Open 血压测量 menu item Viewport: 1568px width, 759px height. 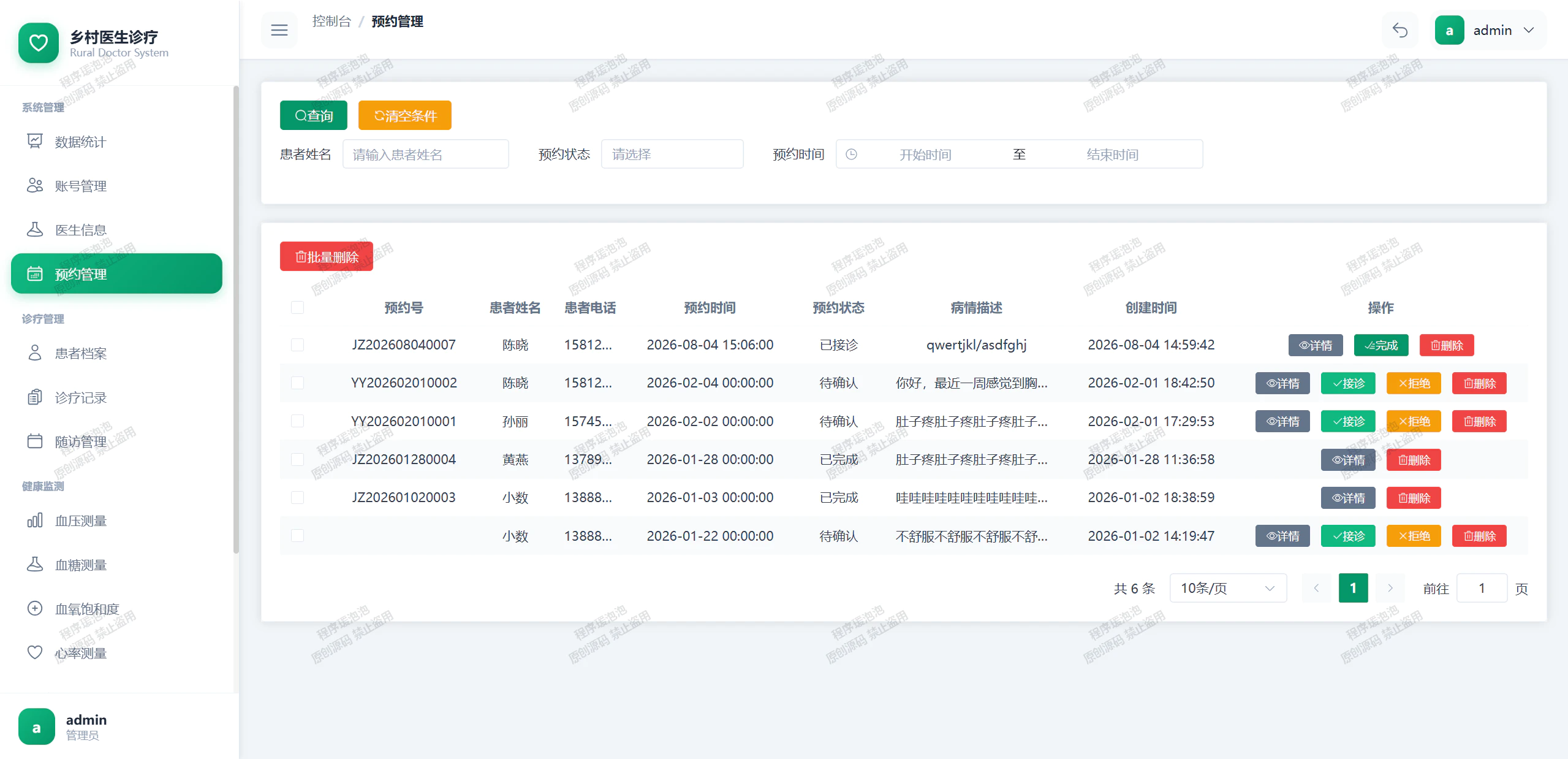click(116, 521)
